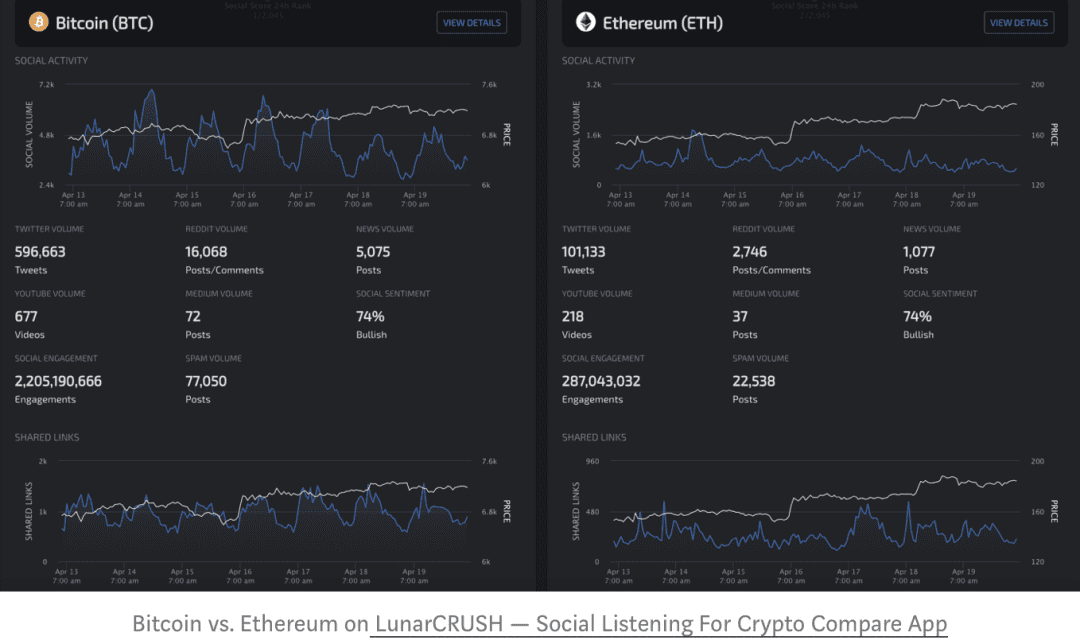Click Apr 19 label on Ethereum social chart
1080x644 pixels.
964,200
